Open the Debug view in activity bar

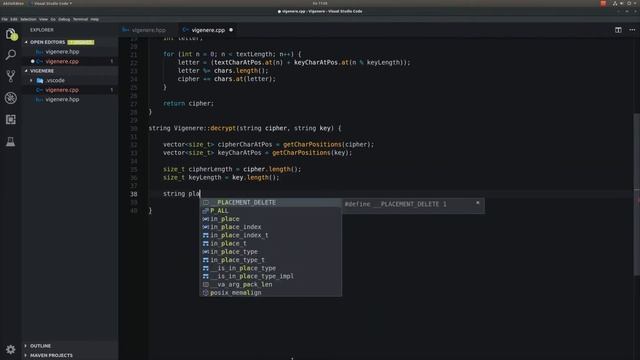11,98
